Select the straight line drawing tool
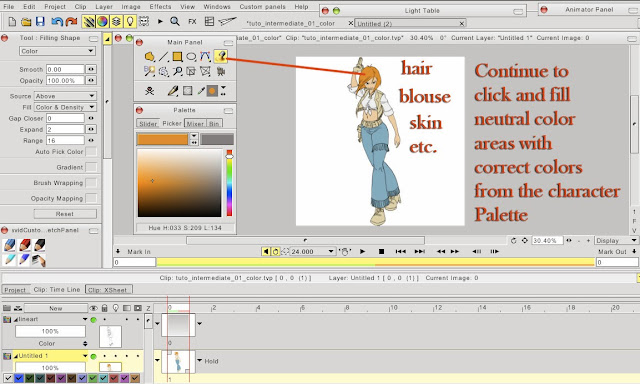The height and width of the screenshot is (384, 640). coord(163,57)
